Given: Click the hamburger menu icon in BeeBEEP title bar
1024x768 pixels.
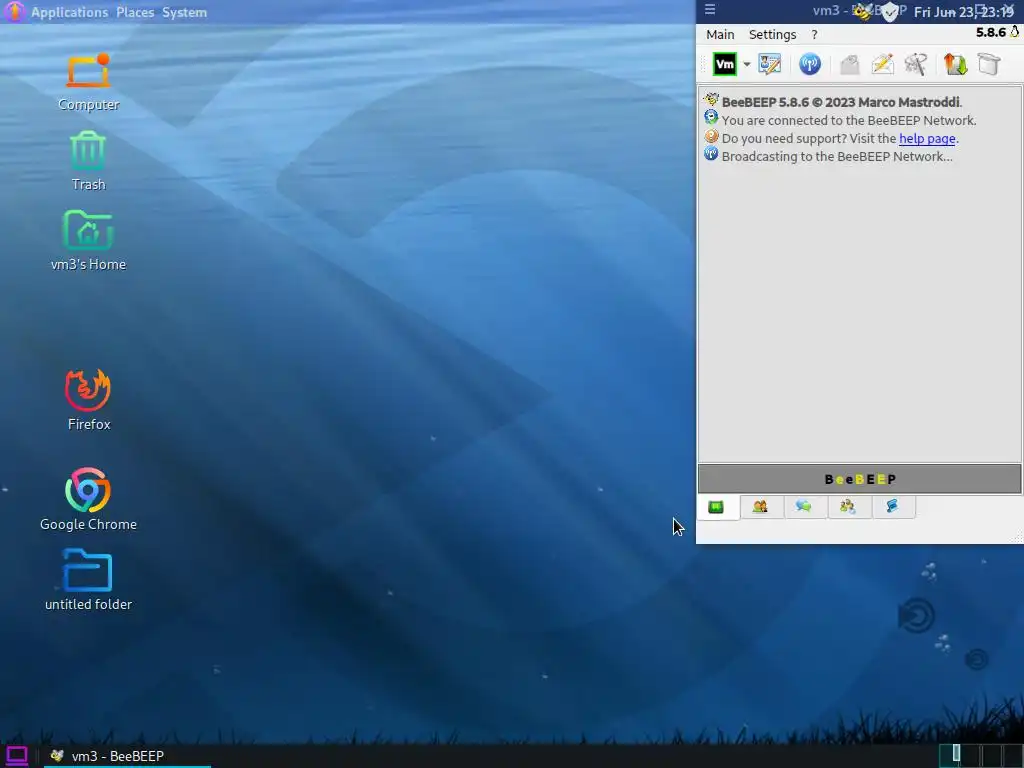Looking at the screenshot, I should click(710, 9).
